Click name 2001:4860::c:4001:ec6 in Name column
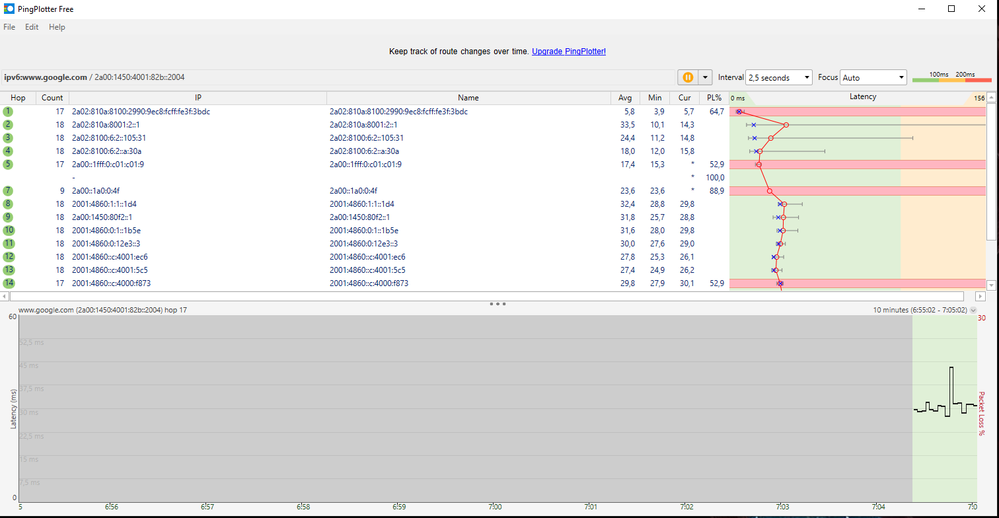999x518 pixels. [368, 257]
